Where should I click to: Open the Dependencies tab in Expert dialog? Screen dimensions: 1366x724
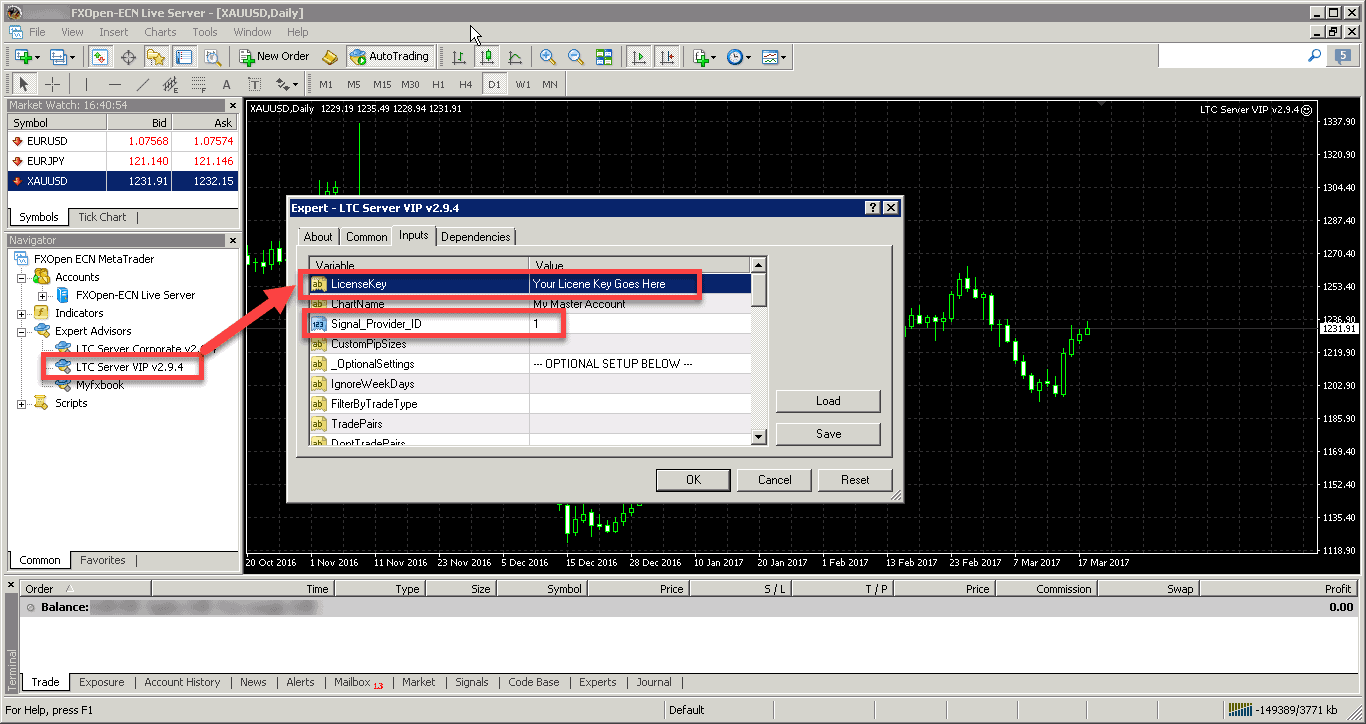[x=476, y=237]
